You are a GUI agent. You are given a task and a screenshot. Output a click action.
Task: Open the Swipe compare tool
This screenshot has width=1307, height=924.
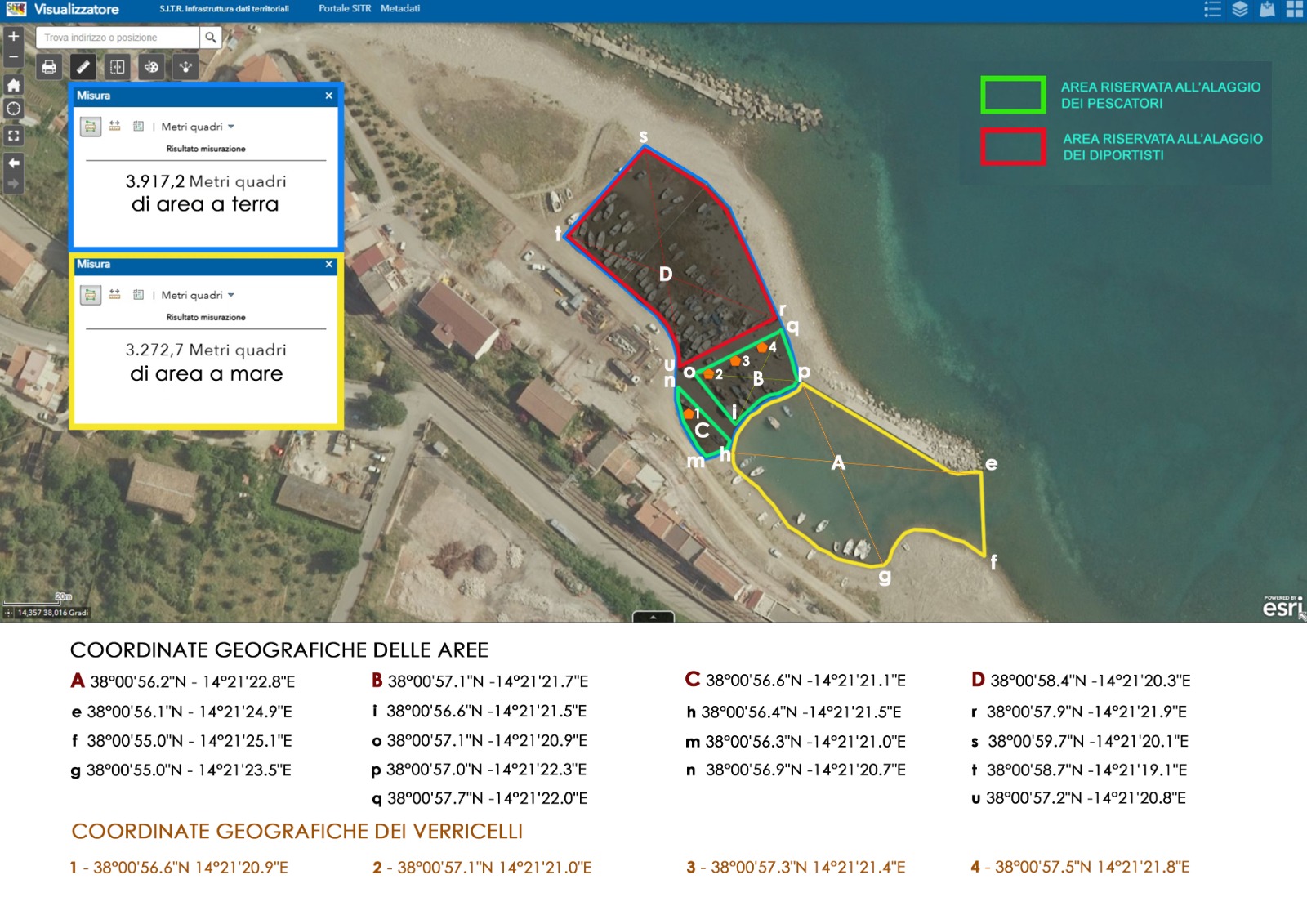coord(118,67)
